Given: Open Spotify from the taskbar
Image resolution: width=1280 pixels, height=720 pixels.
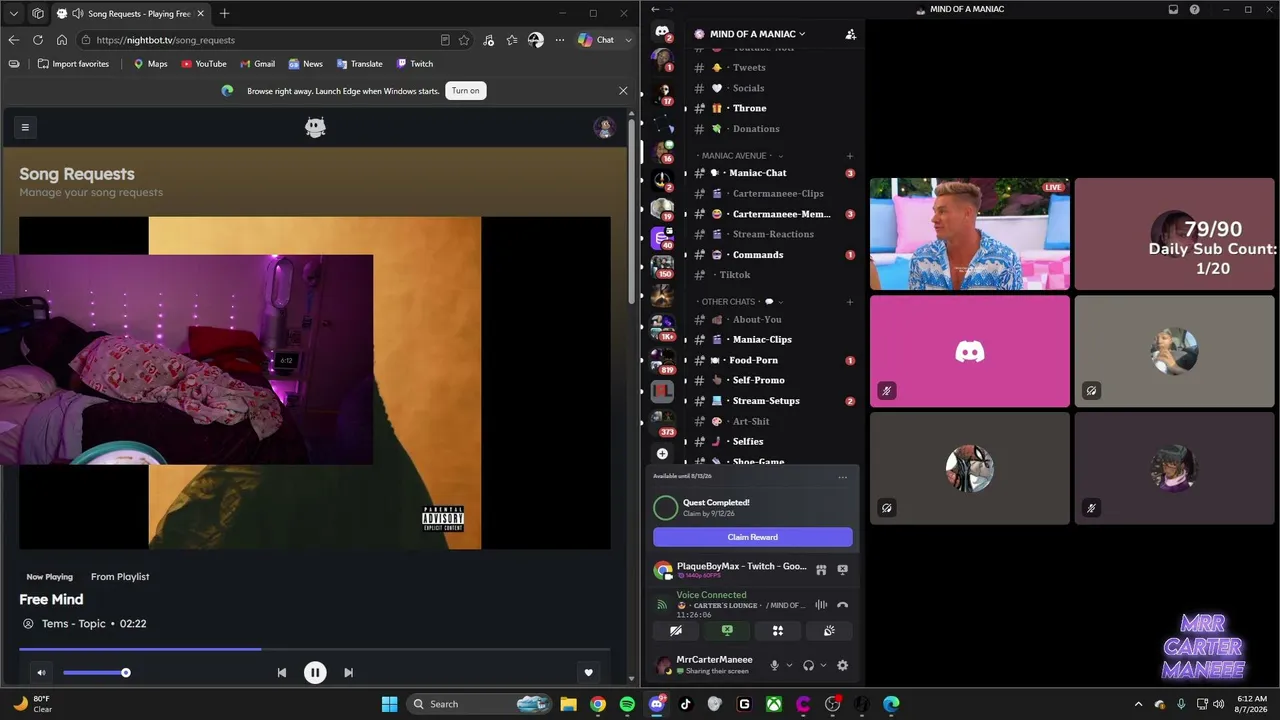Looking at the screenshot, I should [x=627, y=704].
